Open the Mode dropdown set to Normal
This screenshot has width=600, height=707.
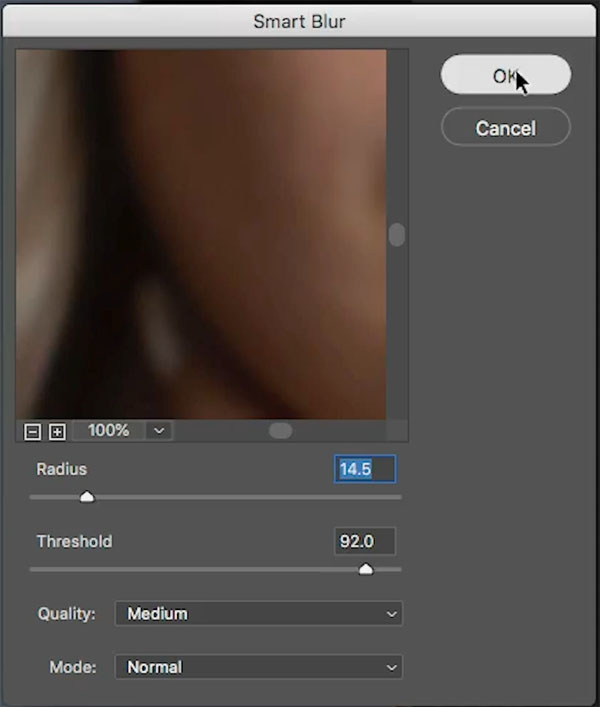259,667
